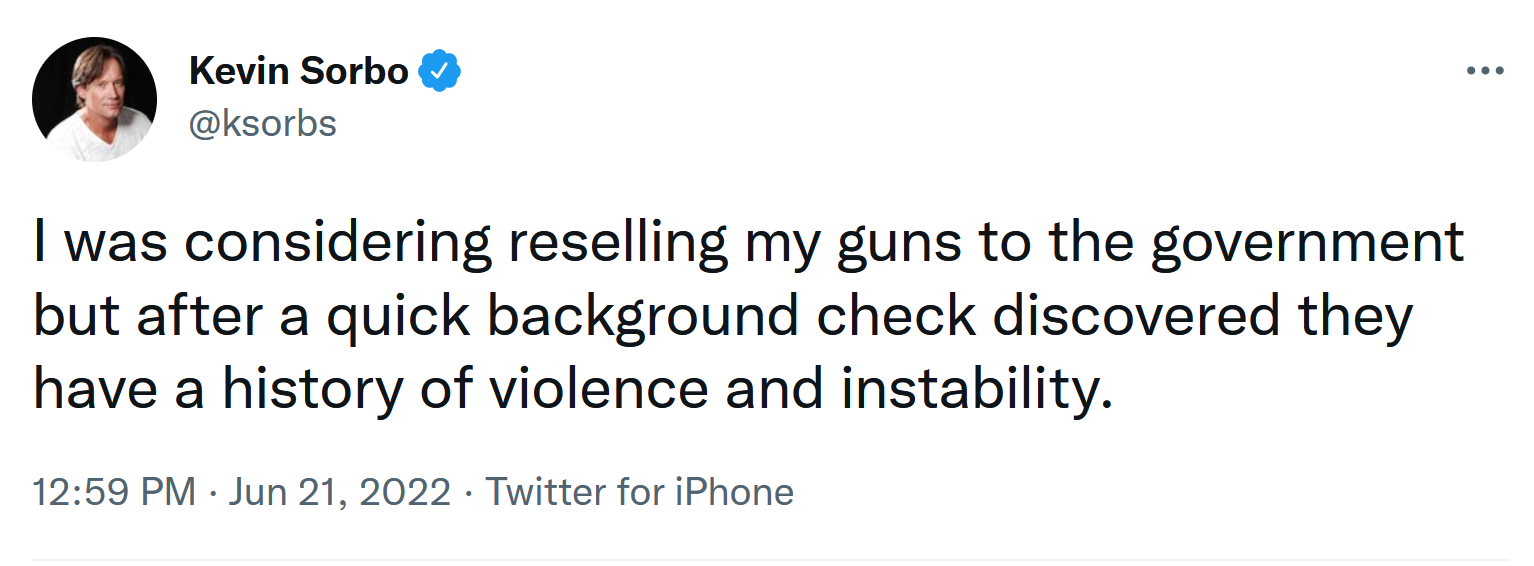Click the 12:59 PM timestamp
This screenshot has width=1534, height=566.
(x=114, y=493)
